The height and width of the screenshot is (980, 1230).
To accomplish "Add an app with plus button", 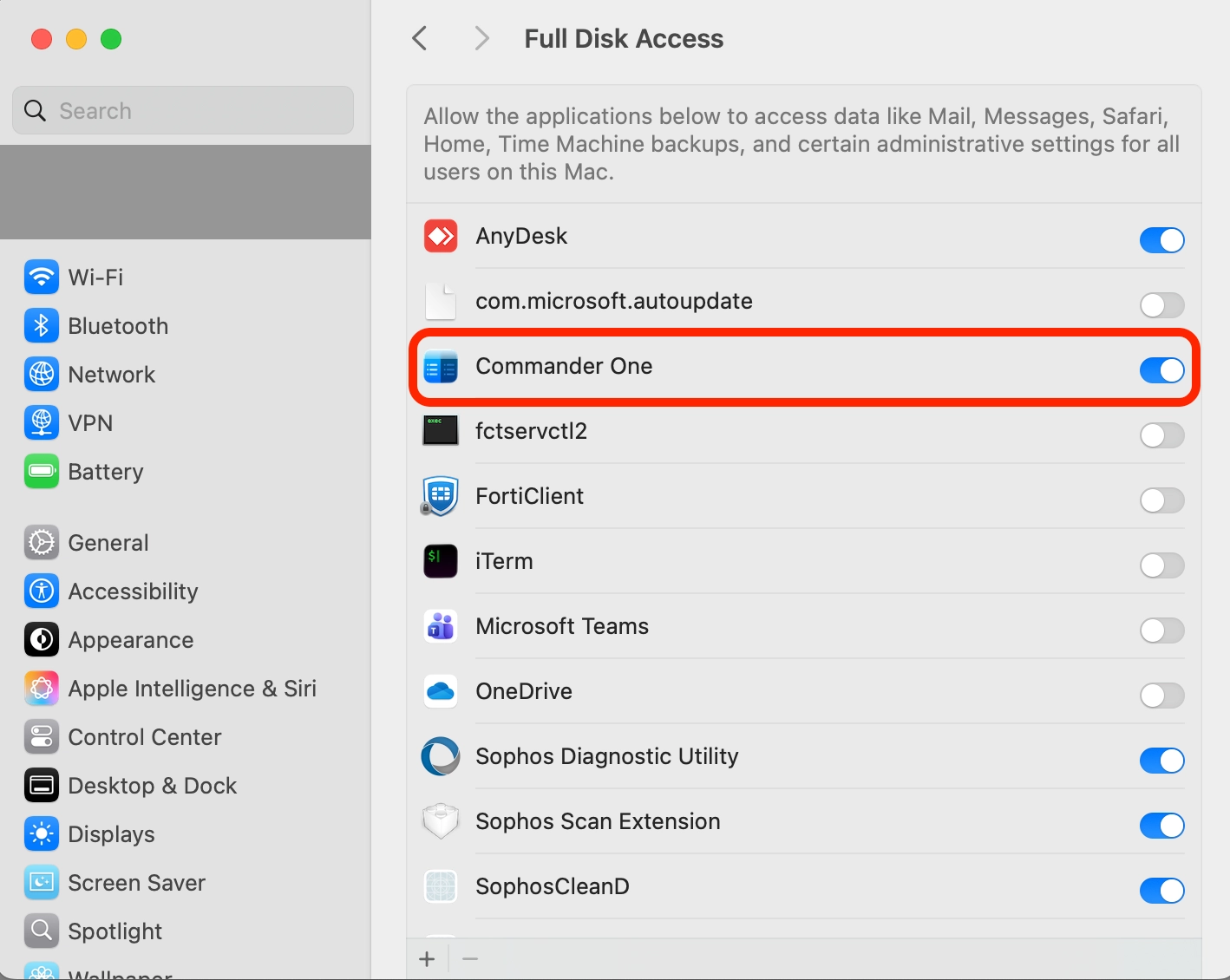I will pos(427,959).
